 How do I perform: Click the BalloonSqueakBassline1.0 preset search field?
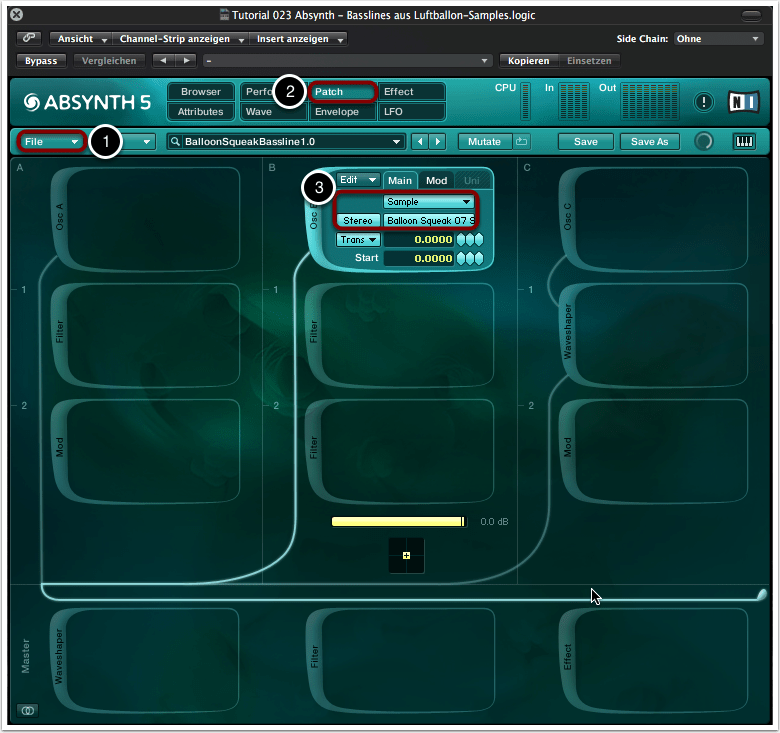[287, 142]
